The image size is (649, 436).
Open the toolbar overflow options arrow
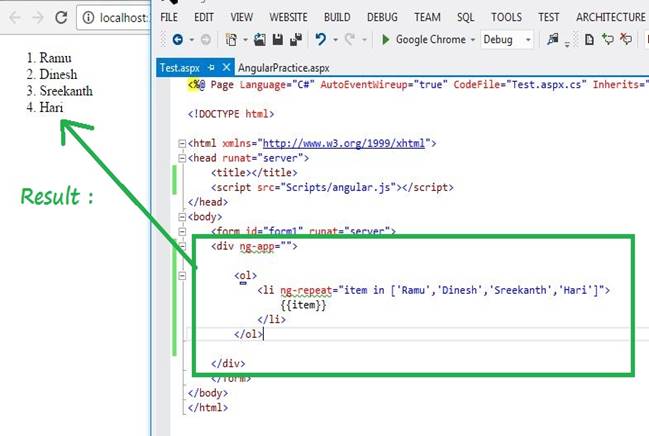(567, 43)
